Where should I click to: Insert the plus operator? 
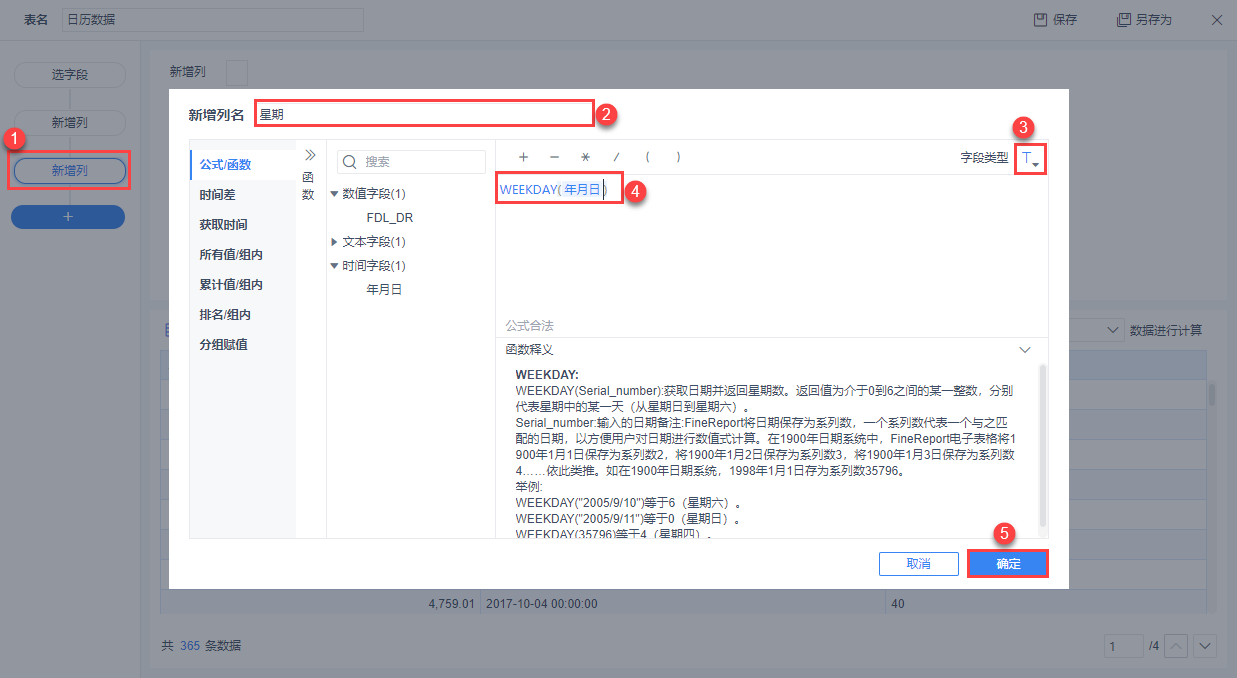(x=523, y=157)
